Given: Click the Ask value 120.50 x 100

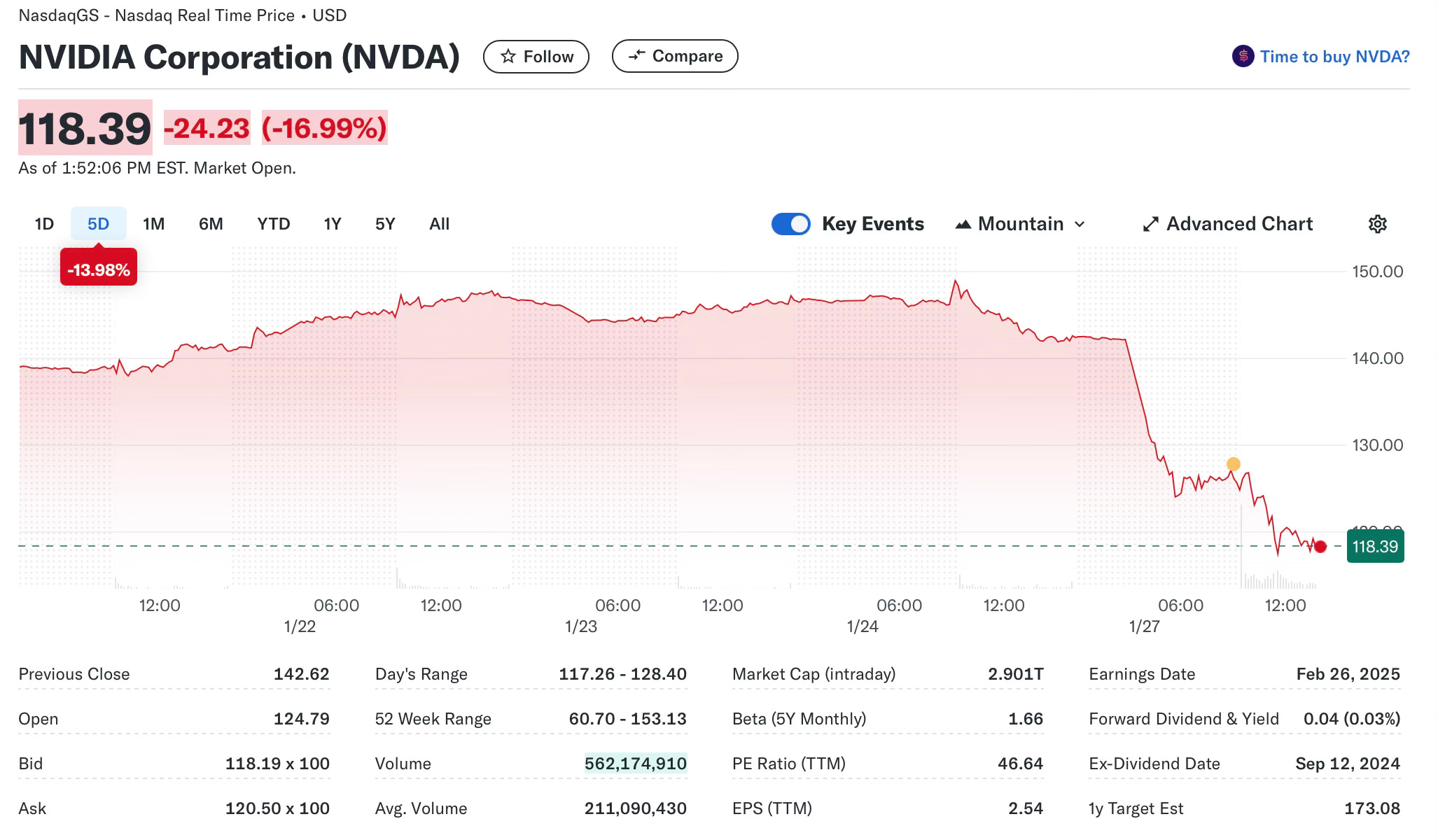Looking at the screenshot, I should 277,808.
